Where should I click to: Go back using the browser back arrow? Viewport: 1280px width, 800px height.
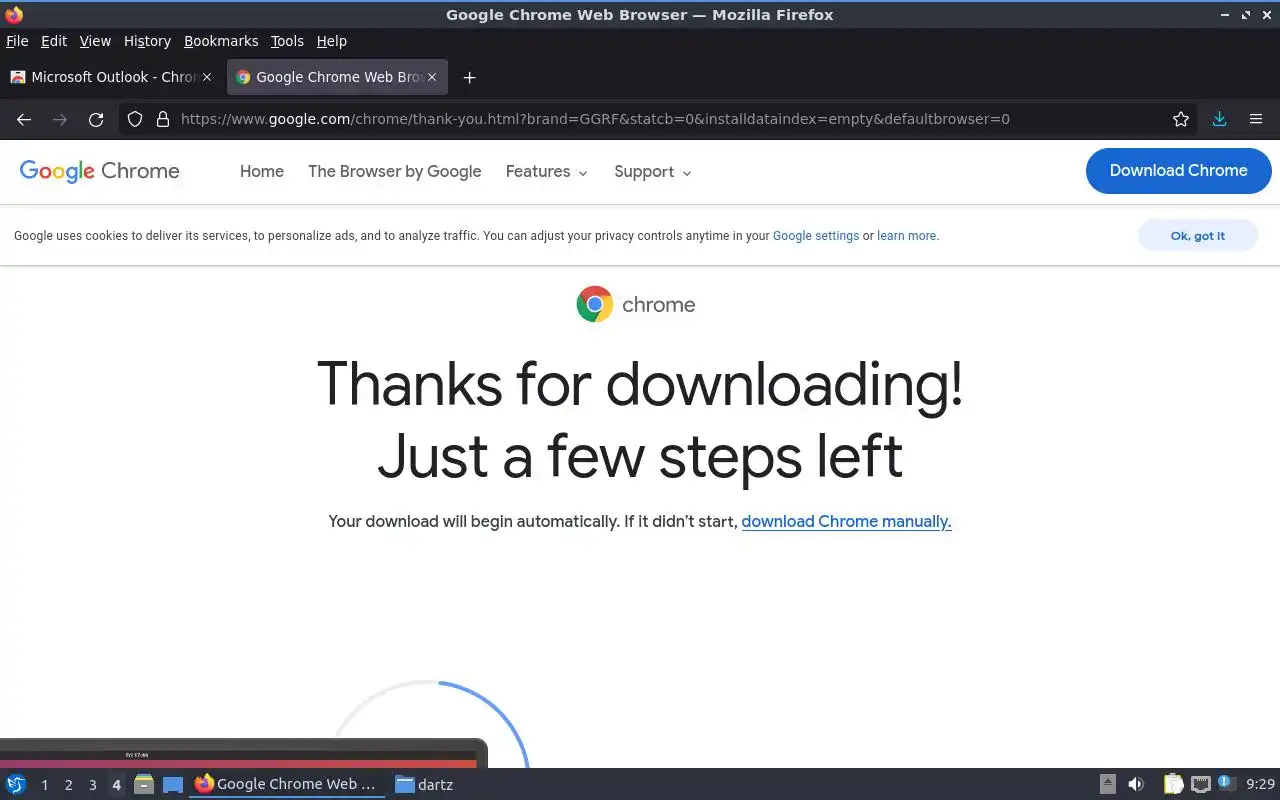pos(24,119)
